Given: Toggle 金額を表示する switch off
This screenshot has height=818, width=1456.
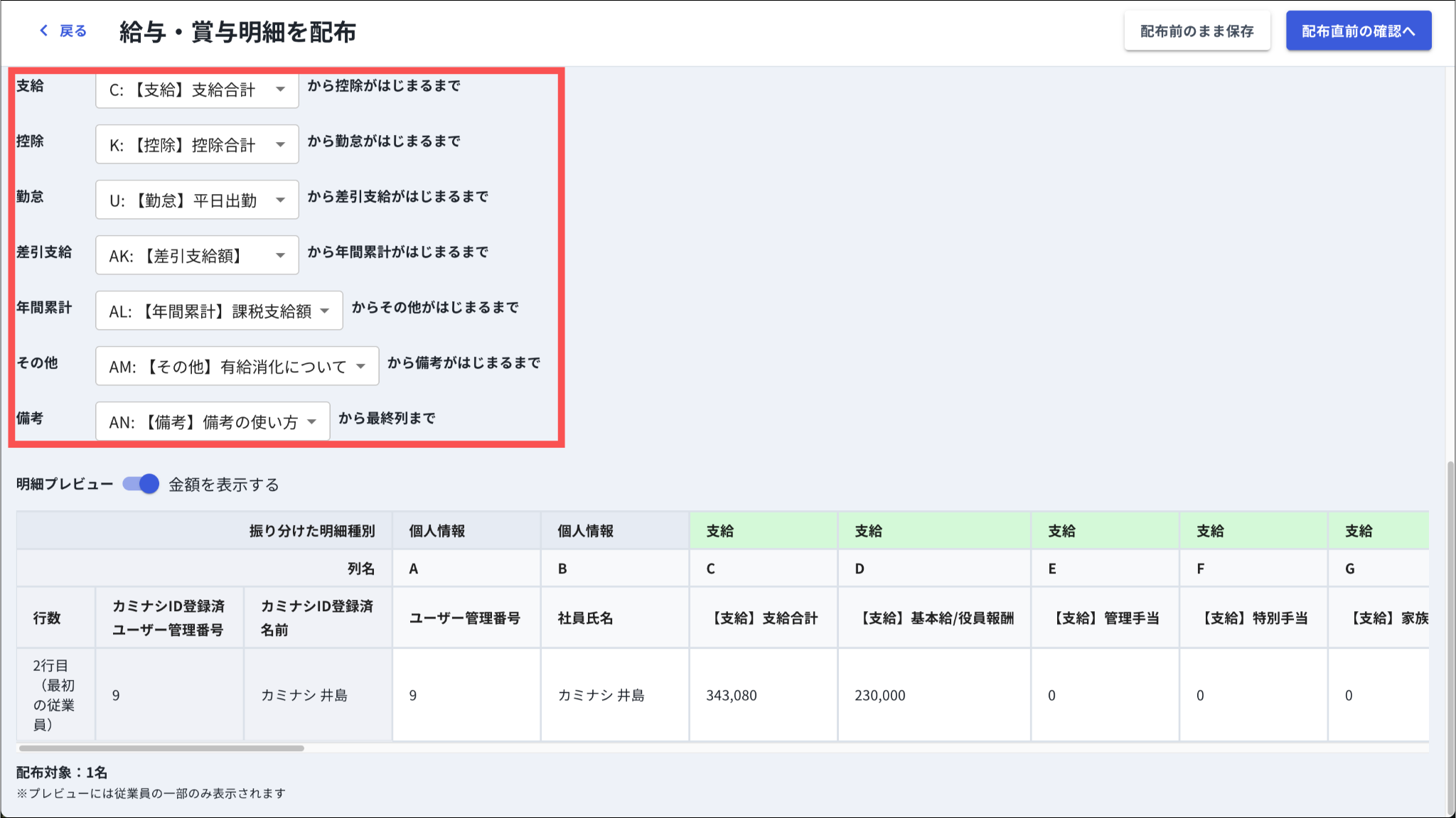Looking at the screenshot, I should click(x=141, y=484).
